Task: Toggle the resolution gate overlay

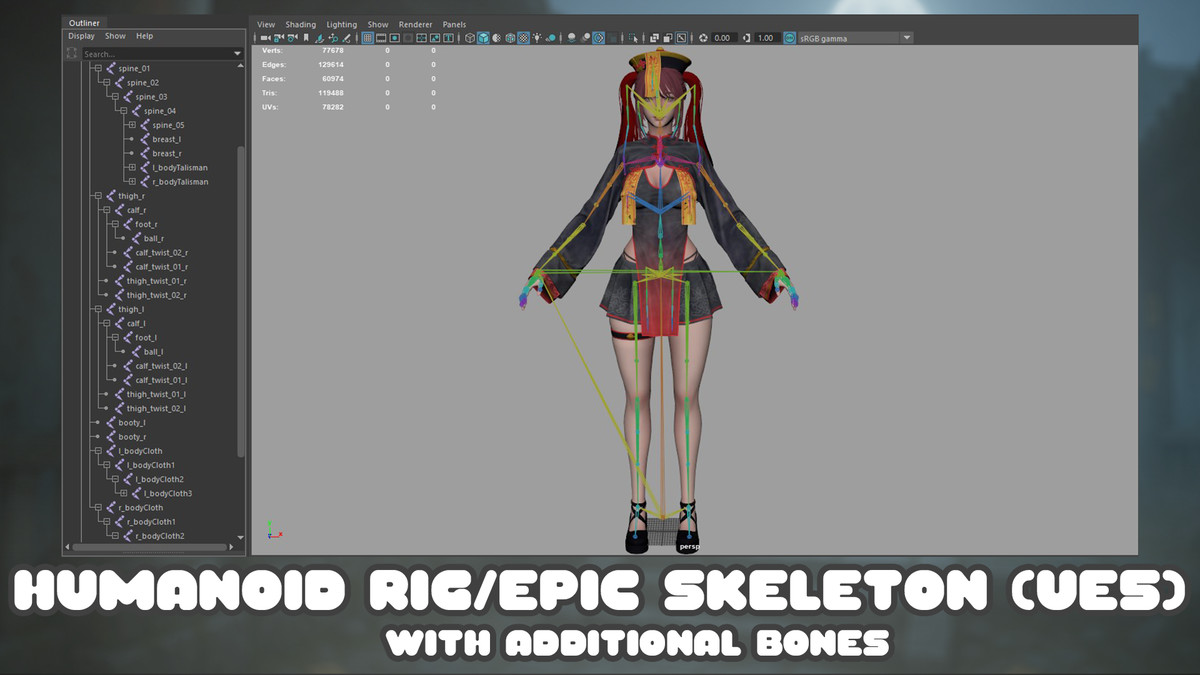Action: coord(395,38)
